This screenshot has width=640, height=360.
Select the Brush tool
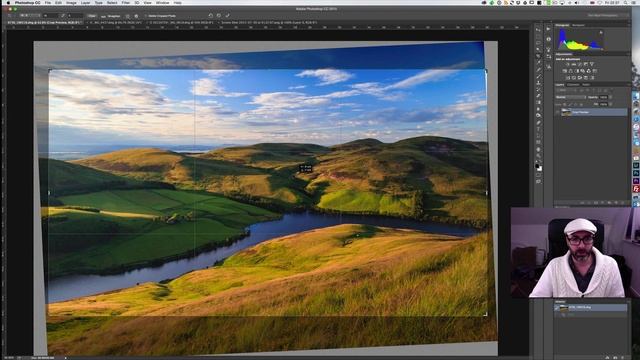click(x=538, y=76)
